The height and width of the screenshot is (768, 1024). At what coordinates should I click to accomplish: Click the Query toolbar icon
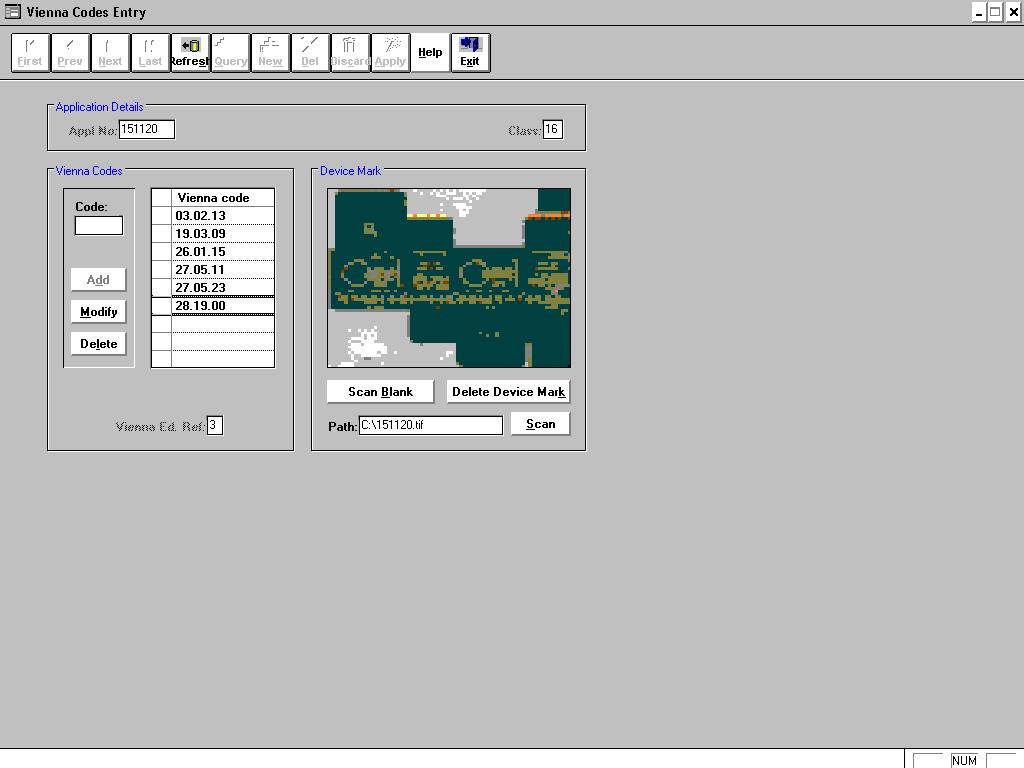coord(230,52)
